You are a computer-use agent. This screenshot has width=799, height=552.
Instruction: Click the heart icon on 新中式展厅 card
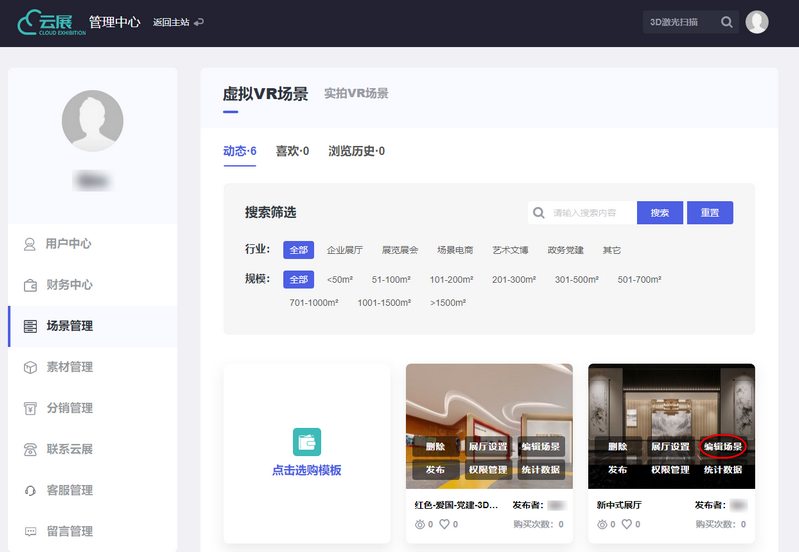point(628,524)
